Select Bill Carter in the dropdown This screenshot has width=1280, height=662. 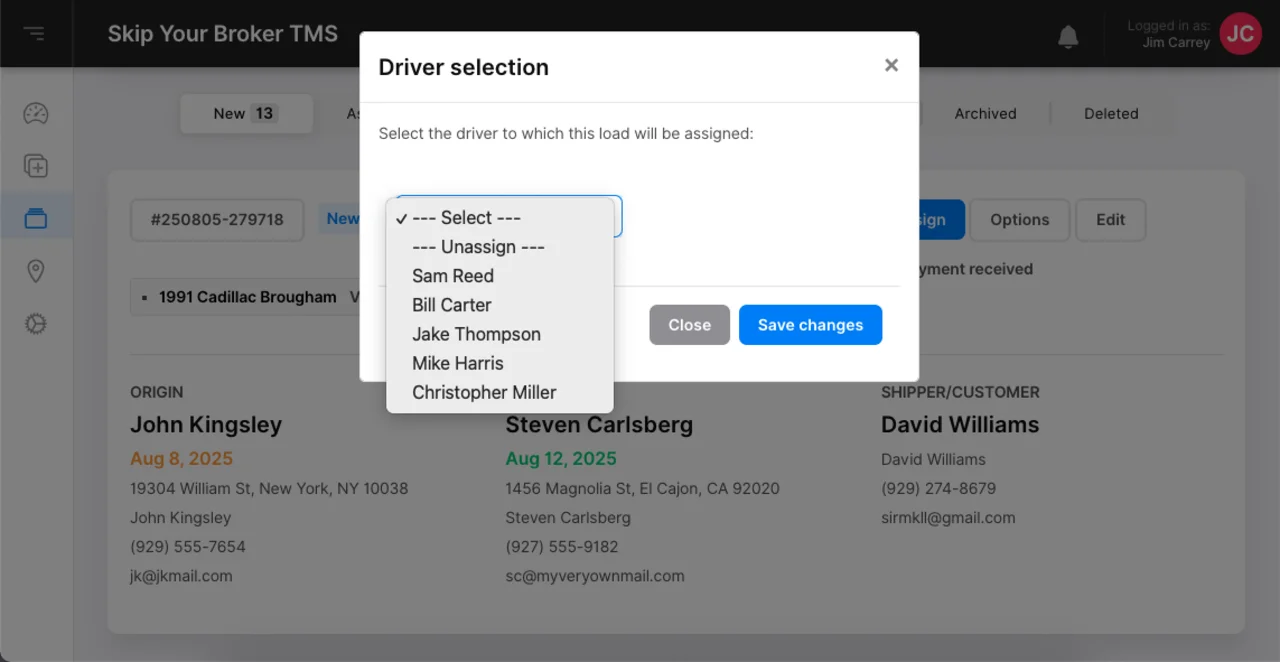coord(452,305)
